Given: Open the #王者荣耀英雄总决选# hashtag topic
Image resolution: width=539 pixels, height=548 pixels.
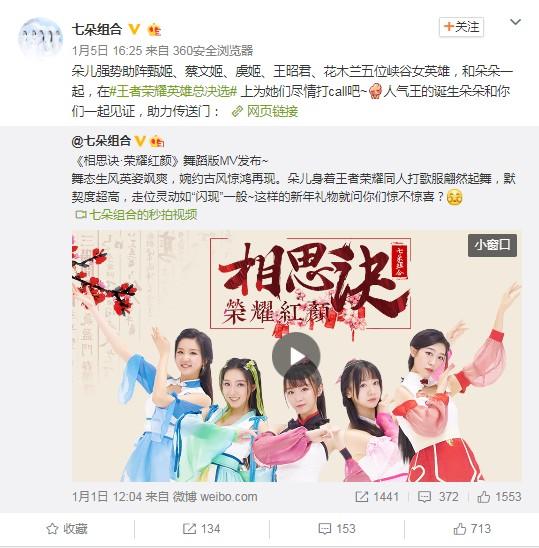Looking at the screenshot, I should pos(173,92).
